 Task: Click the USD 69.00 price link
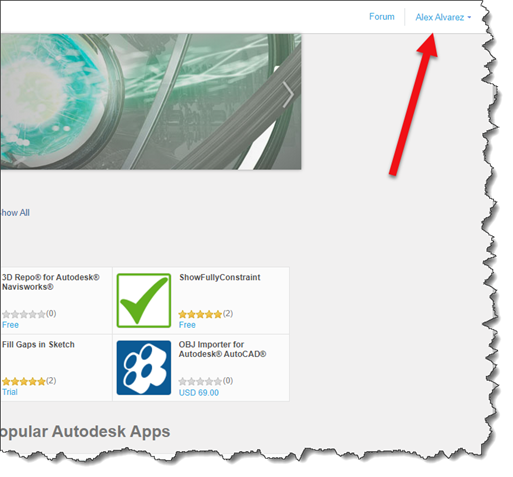tap(199, 393)
